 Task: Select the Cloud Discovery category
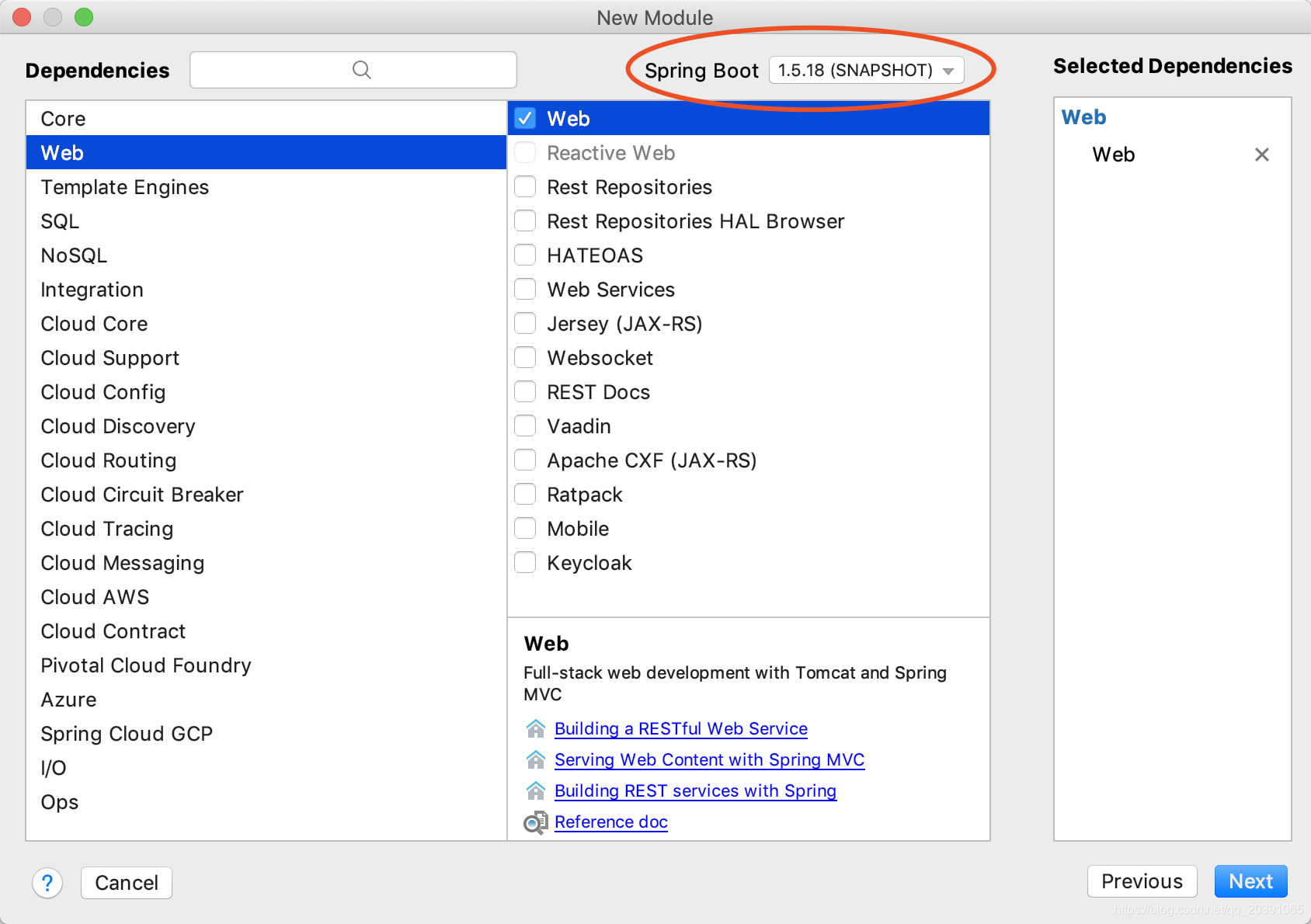[x=266, y=426]
